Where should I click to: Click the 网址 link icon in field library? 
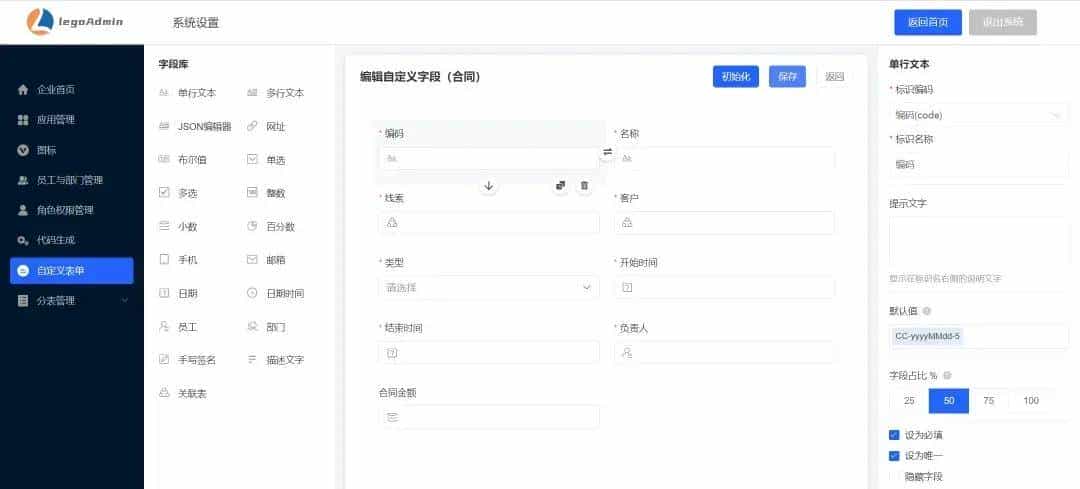click(252, 127)
